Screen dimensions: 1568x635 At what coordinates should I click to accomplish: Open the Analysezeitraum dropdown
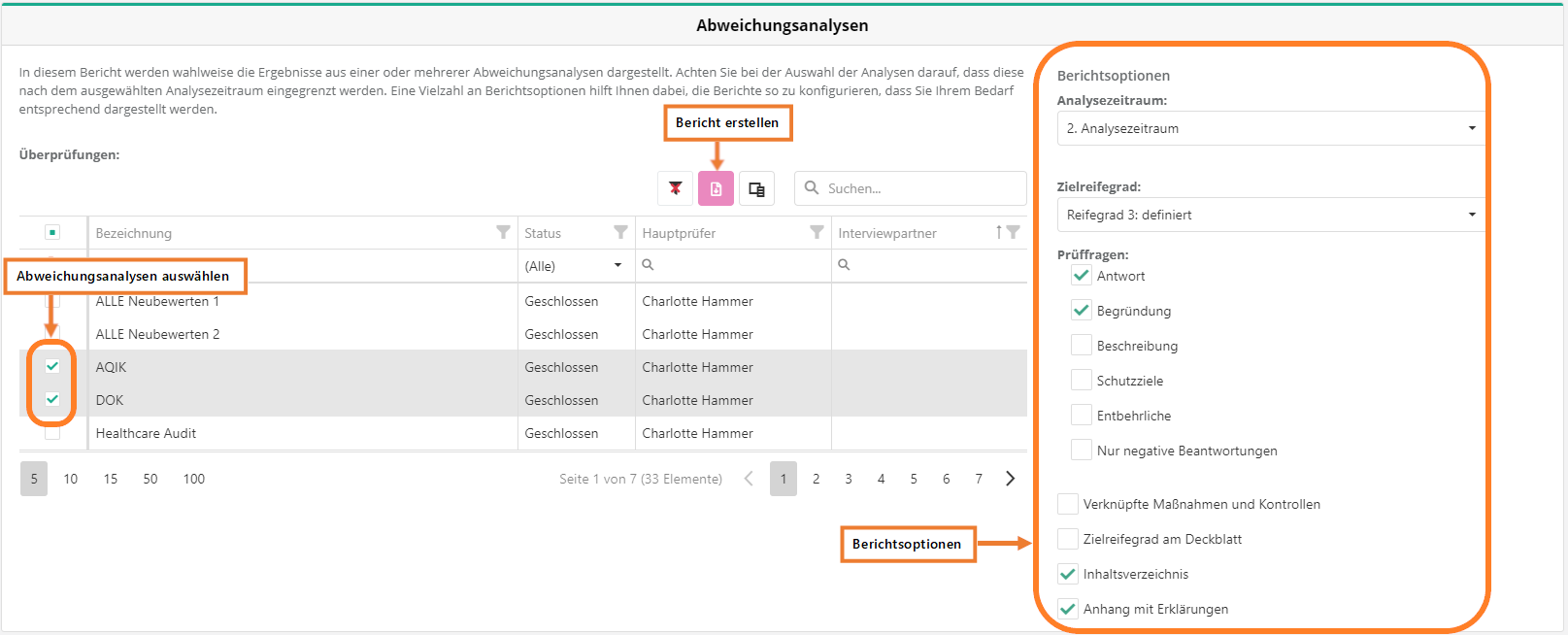tap(1270, 128)
